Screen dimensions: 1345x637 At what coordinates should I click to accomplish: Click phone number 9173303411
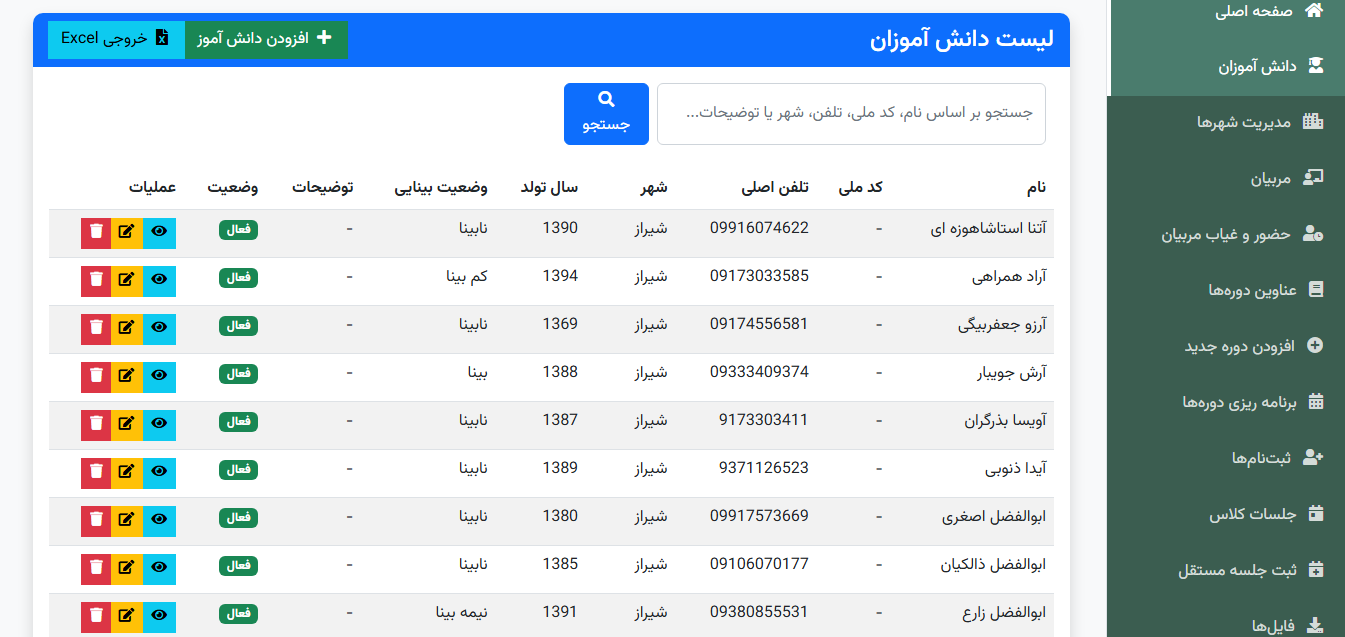pyautogui.click(x=763, y=420)
